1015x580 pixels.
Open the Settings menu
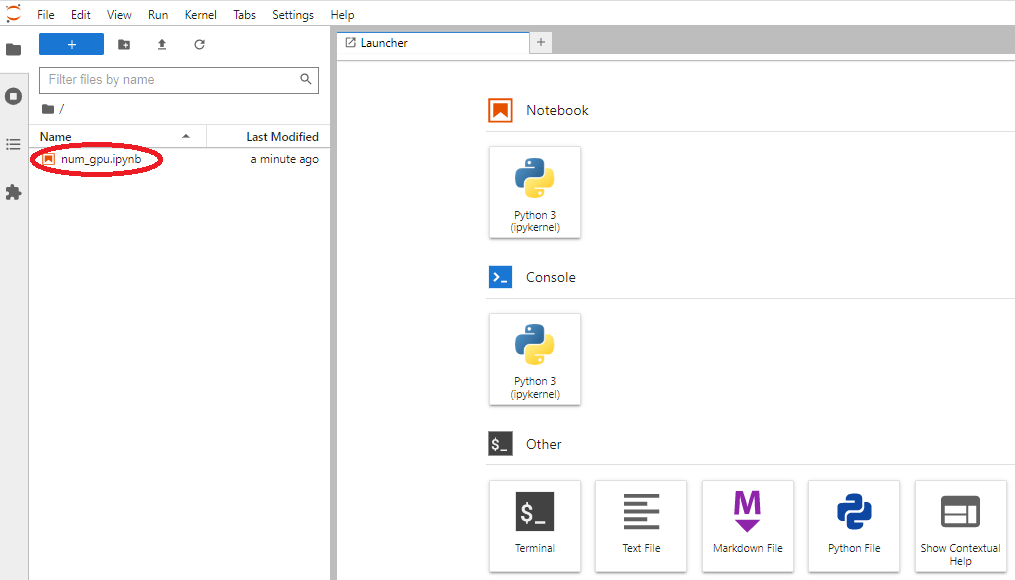click(293, 15)
